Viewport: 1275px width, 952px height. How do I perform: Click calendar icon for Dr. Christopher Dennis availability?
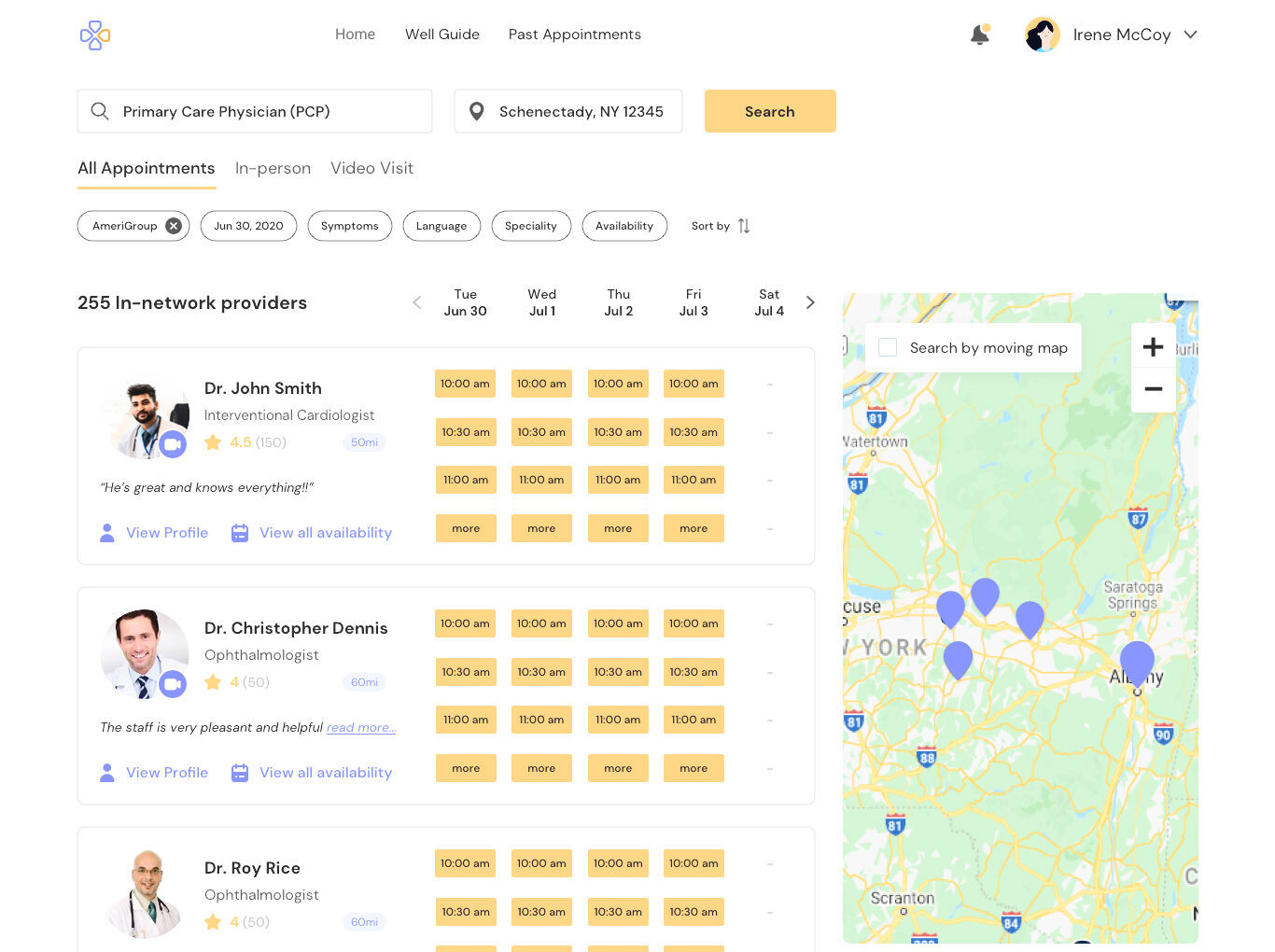pos(240,773)
